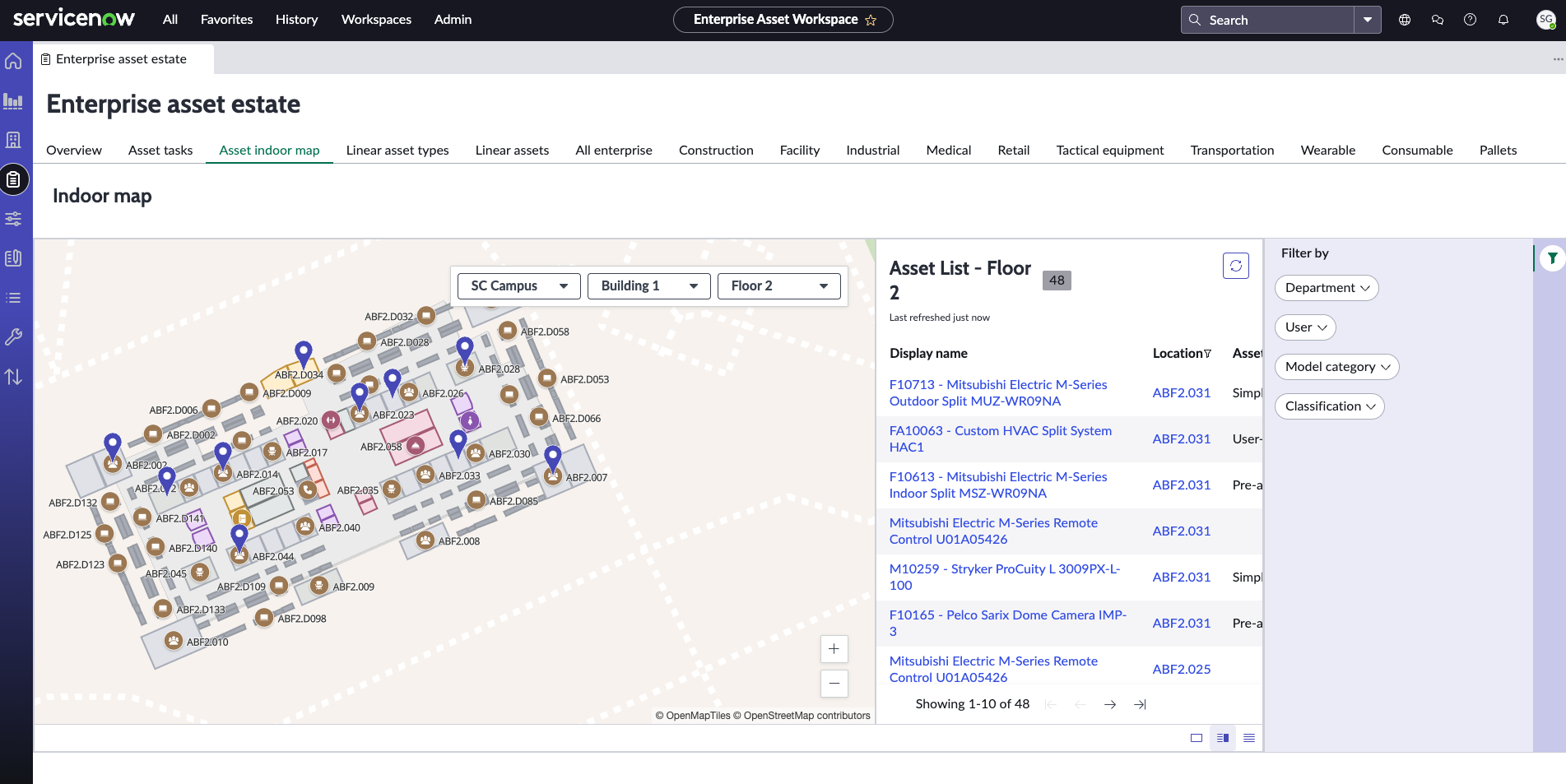Switch to the Overview tab
The width and height of the screenshot is (1566, 784).
tap(74, 150)
